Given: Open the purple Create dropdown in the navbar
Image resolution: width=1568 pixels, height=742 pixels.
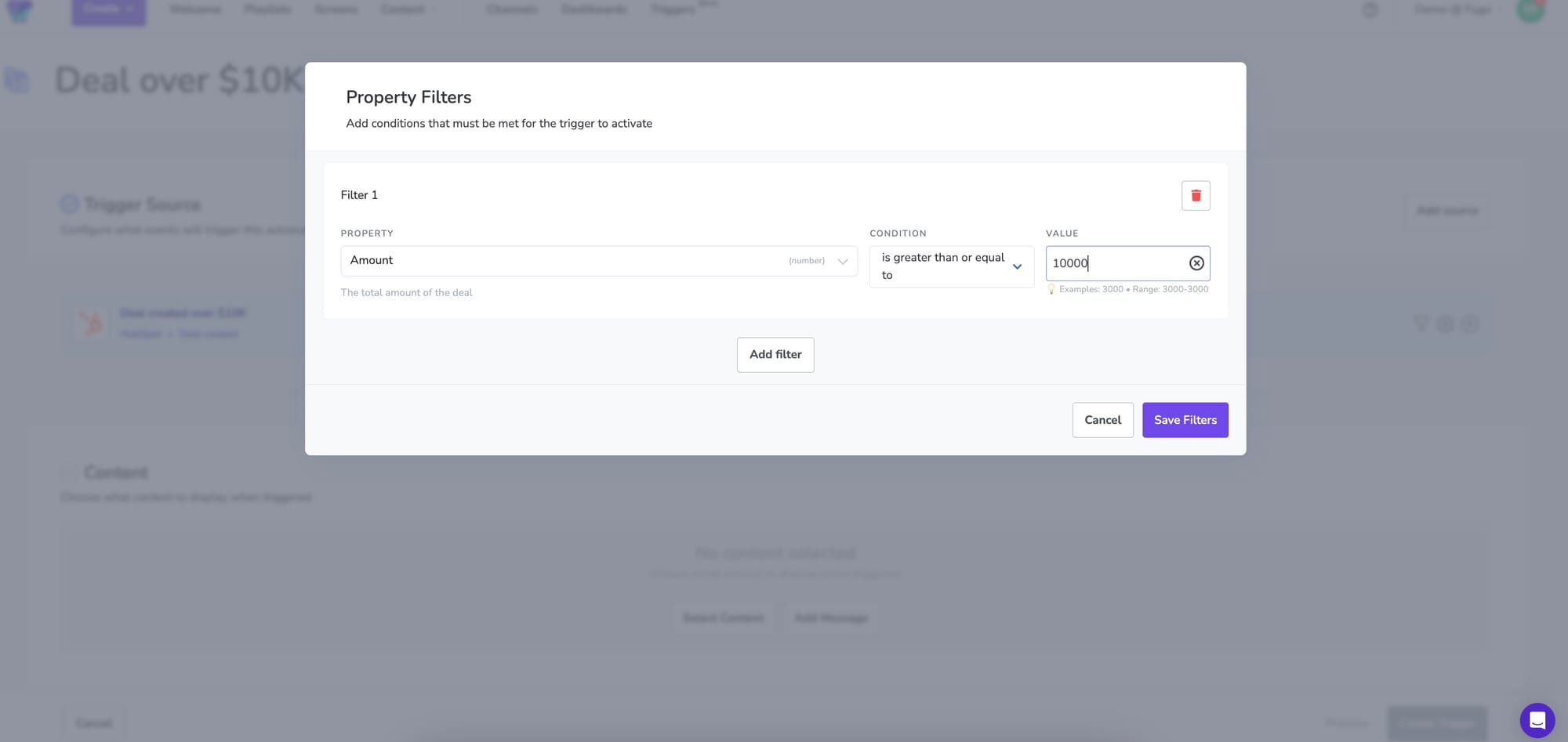Looking at the screenshot, I should pyautogui.click(x=109, y=10).
